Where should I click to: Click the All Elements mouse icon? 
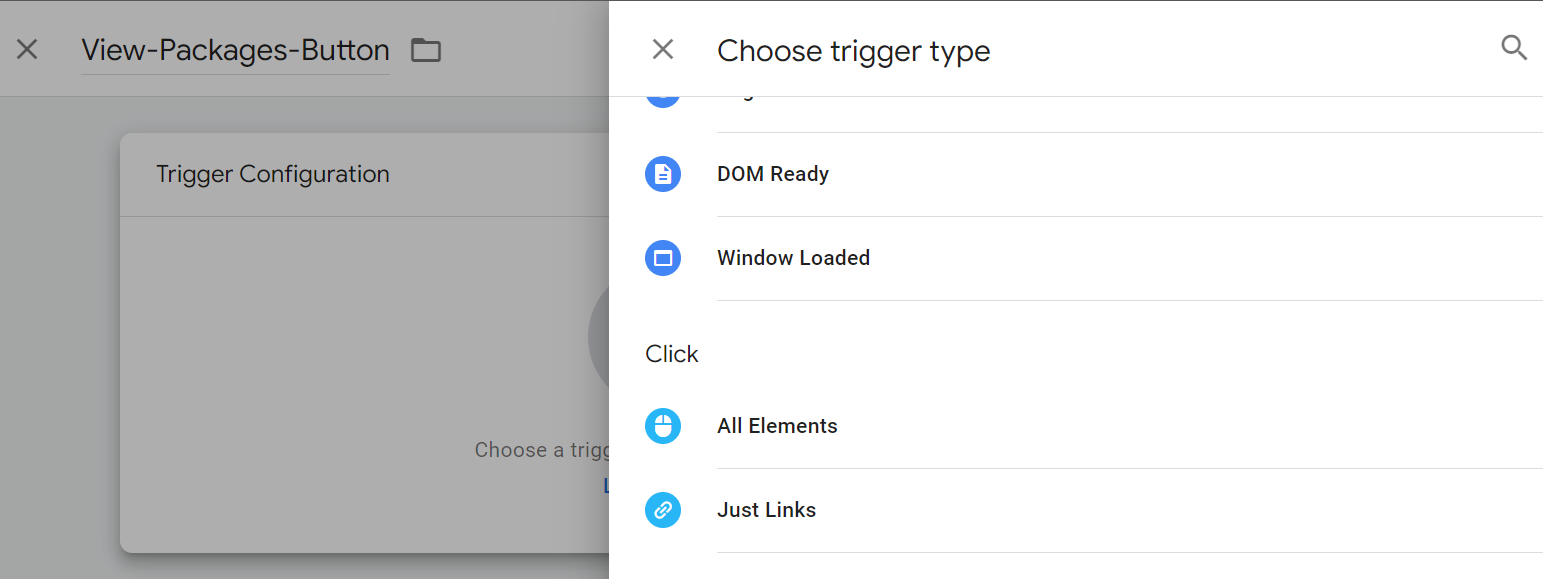coord(662,426)
